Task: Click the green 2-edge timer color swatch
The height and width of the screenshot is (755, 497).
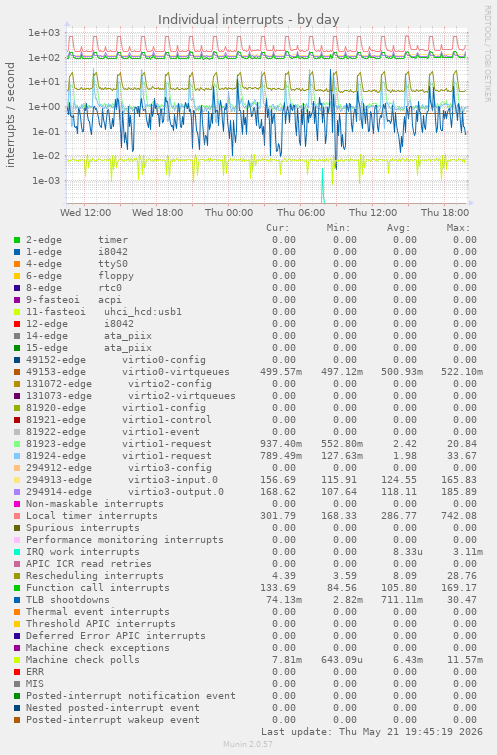Action: (17, 240)
